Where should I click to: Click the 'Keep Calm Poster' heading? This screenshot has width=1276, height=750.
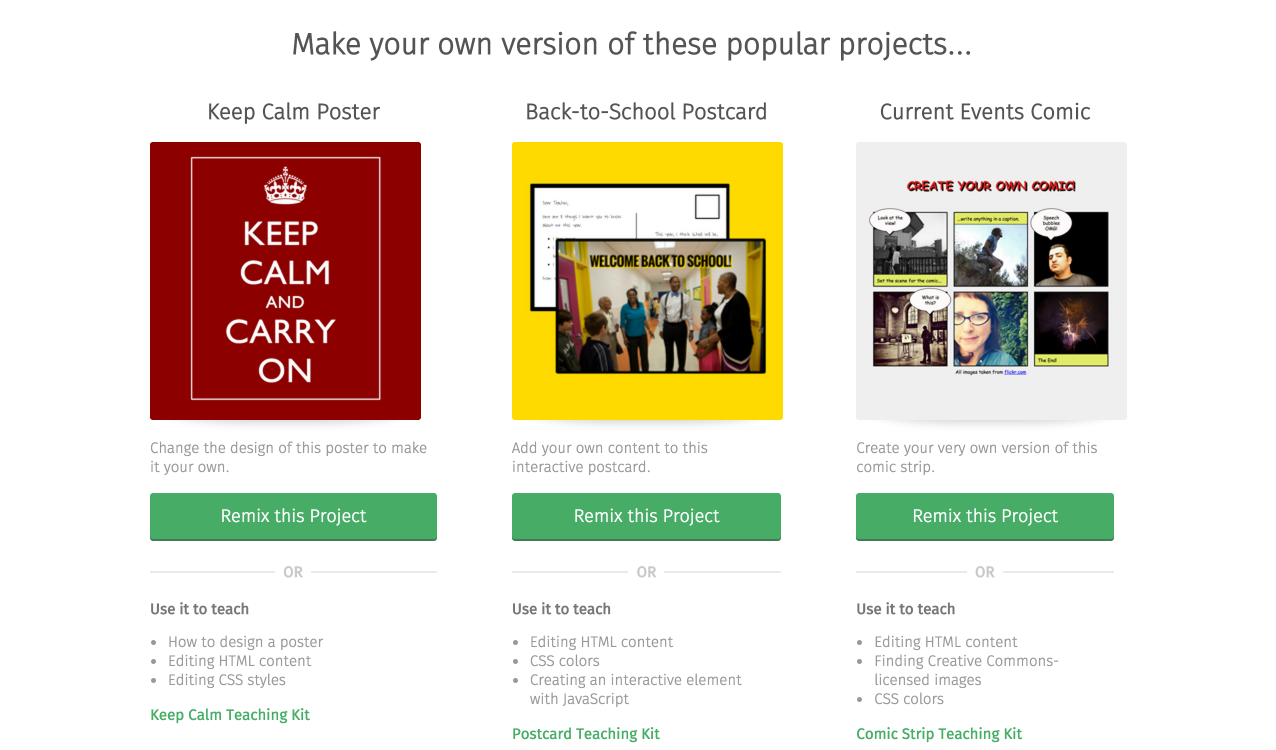pyautogui.click(x=293, y=112)
